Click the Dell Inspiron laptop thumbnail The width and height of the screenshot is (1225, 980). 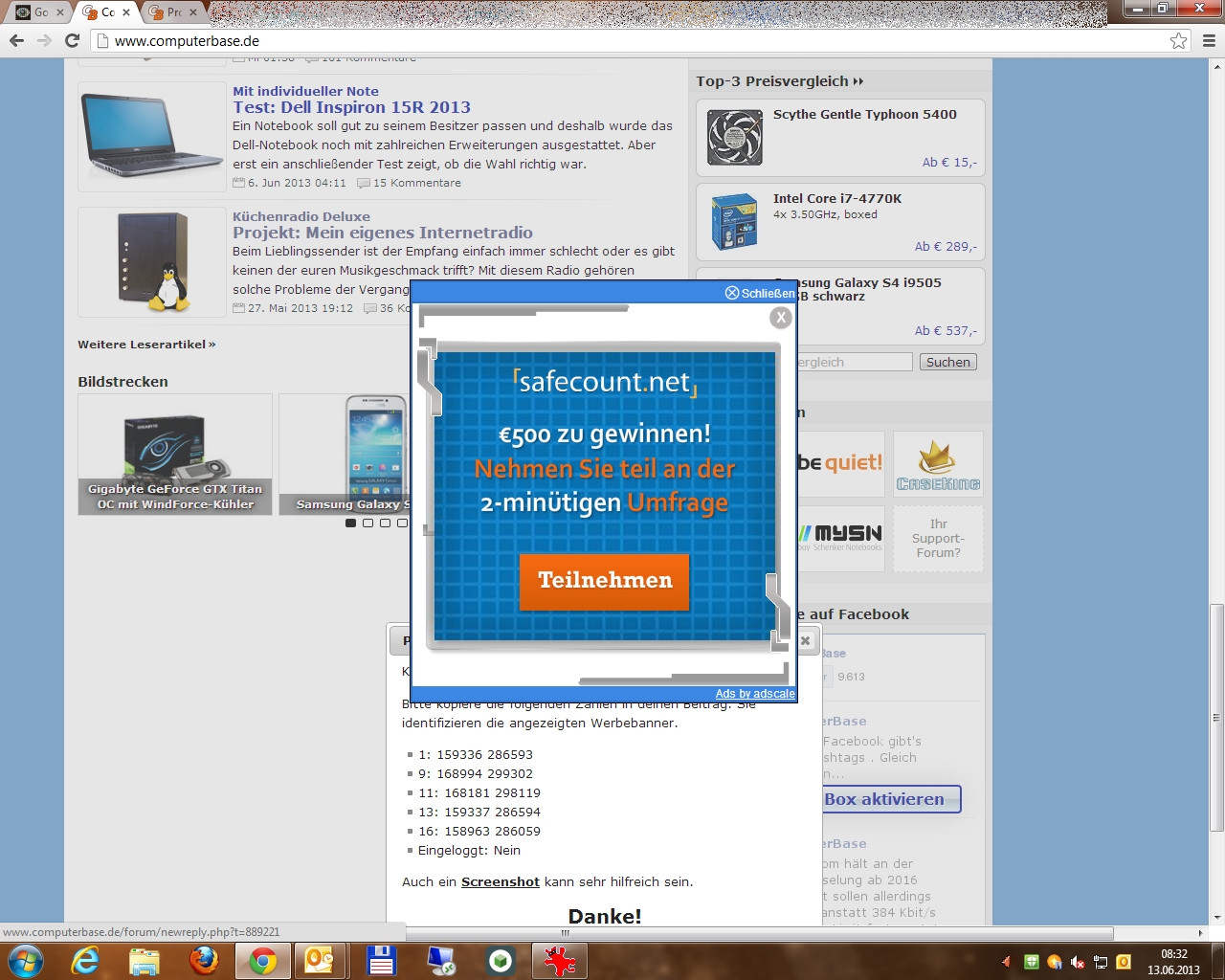(x=152, y=136)
